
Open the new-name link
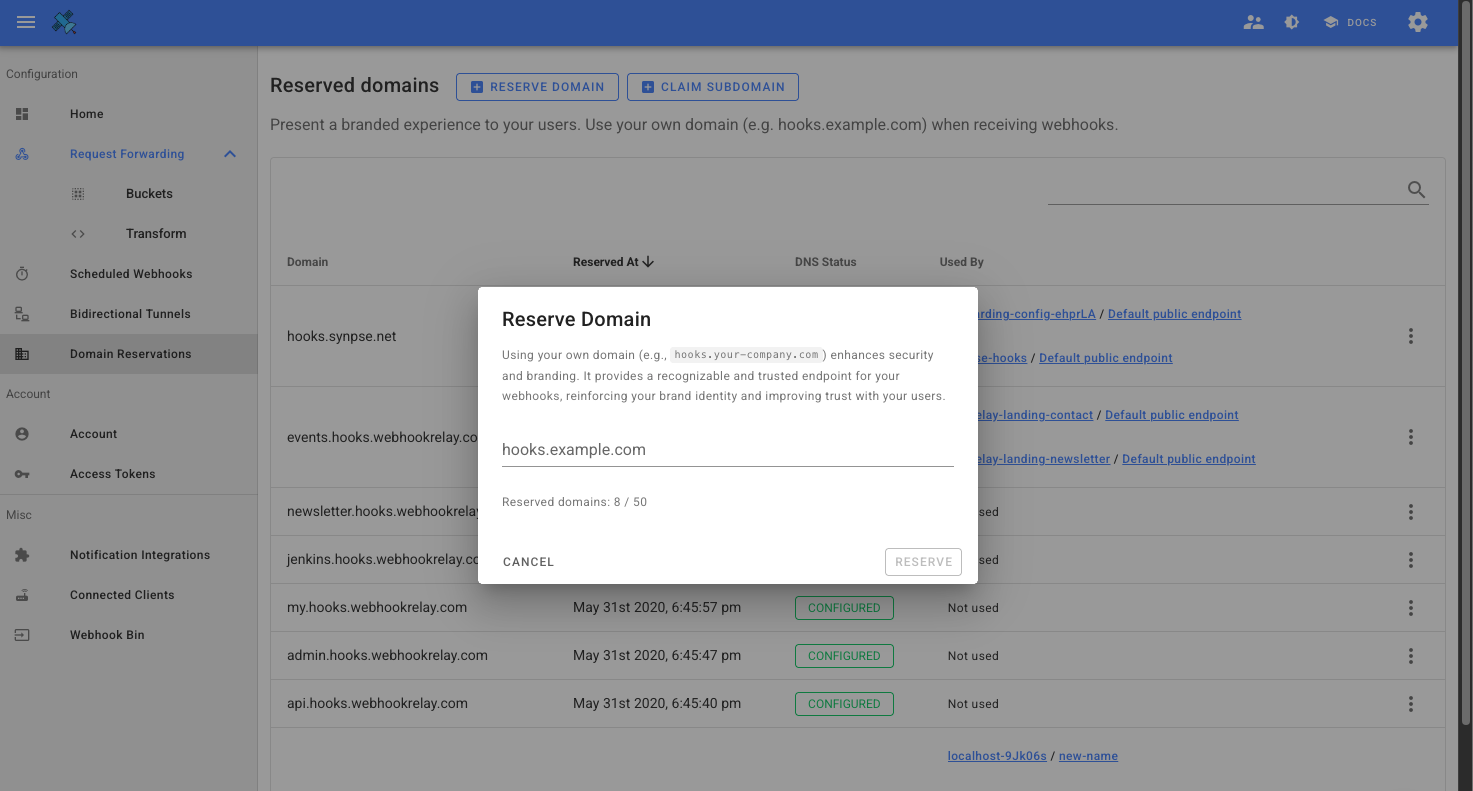pyautogui.click(x=1088, y=755)
